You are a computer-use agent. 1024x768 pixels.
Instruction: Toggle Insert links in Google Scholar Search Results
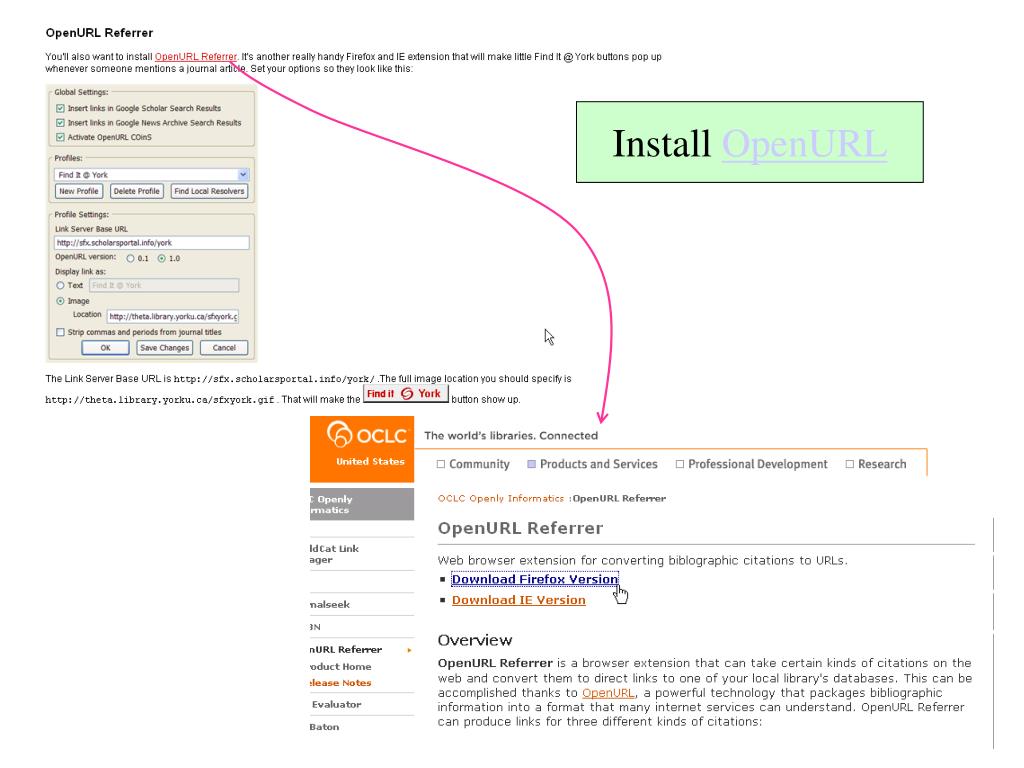pos(60,108)
